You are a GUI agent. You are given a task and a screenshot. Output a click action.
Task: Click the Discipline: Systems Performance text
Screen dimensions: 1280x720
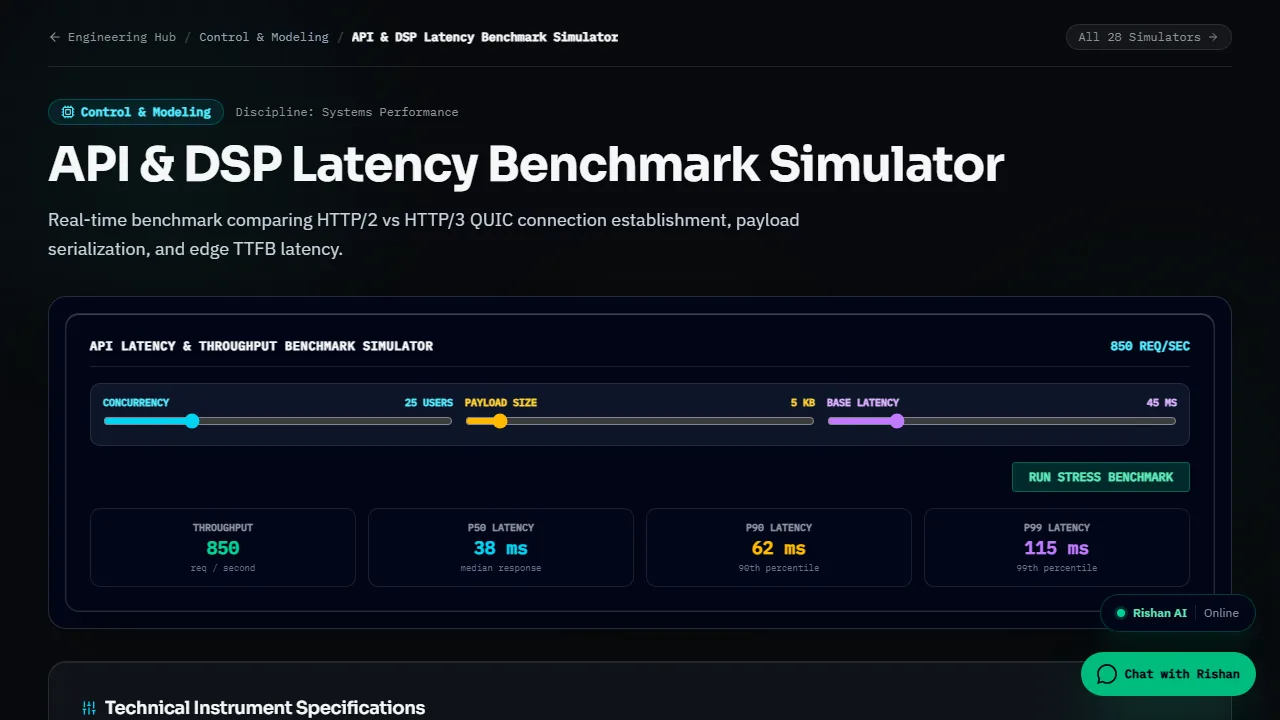(x=347, y=112)
